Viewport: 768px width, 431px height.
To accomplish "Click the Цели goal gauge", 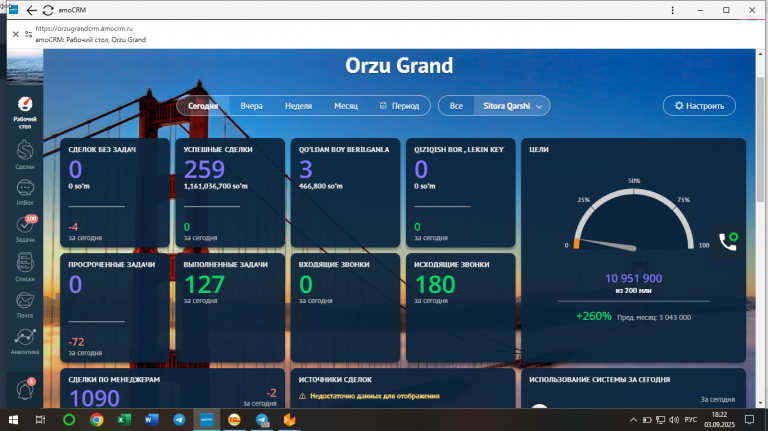I will point(634,218).
